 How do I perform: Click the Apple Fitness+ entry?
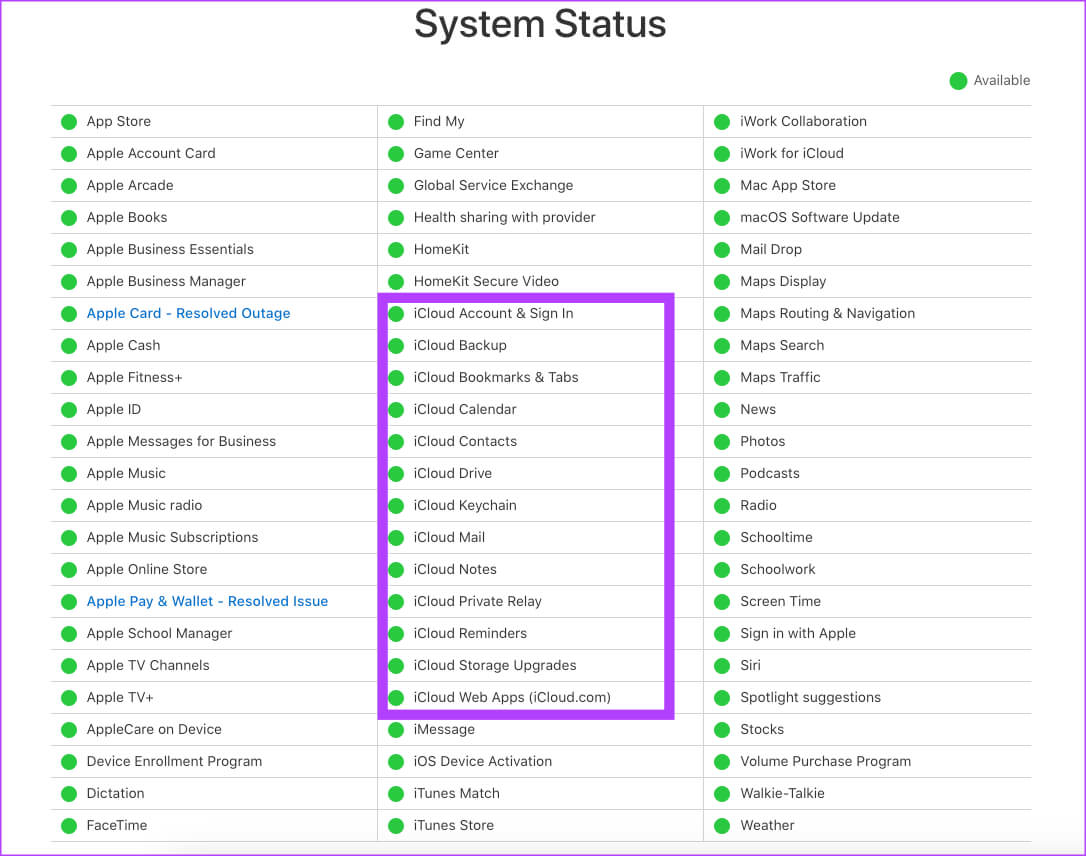coord(134,377)
